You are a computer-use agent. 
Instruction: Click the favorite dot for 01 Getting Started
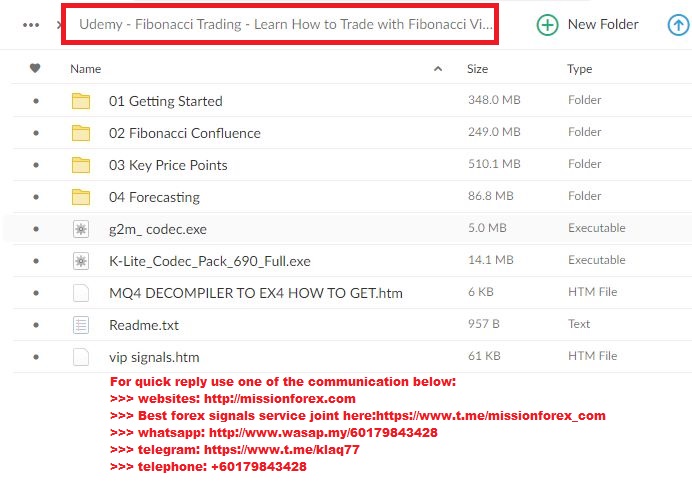click(36, 101)
